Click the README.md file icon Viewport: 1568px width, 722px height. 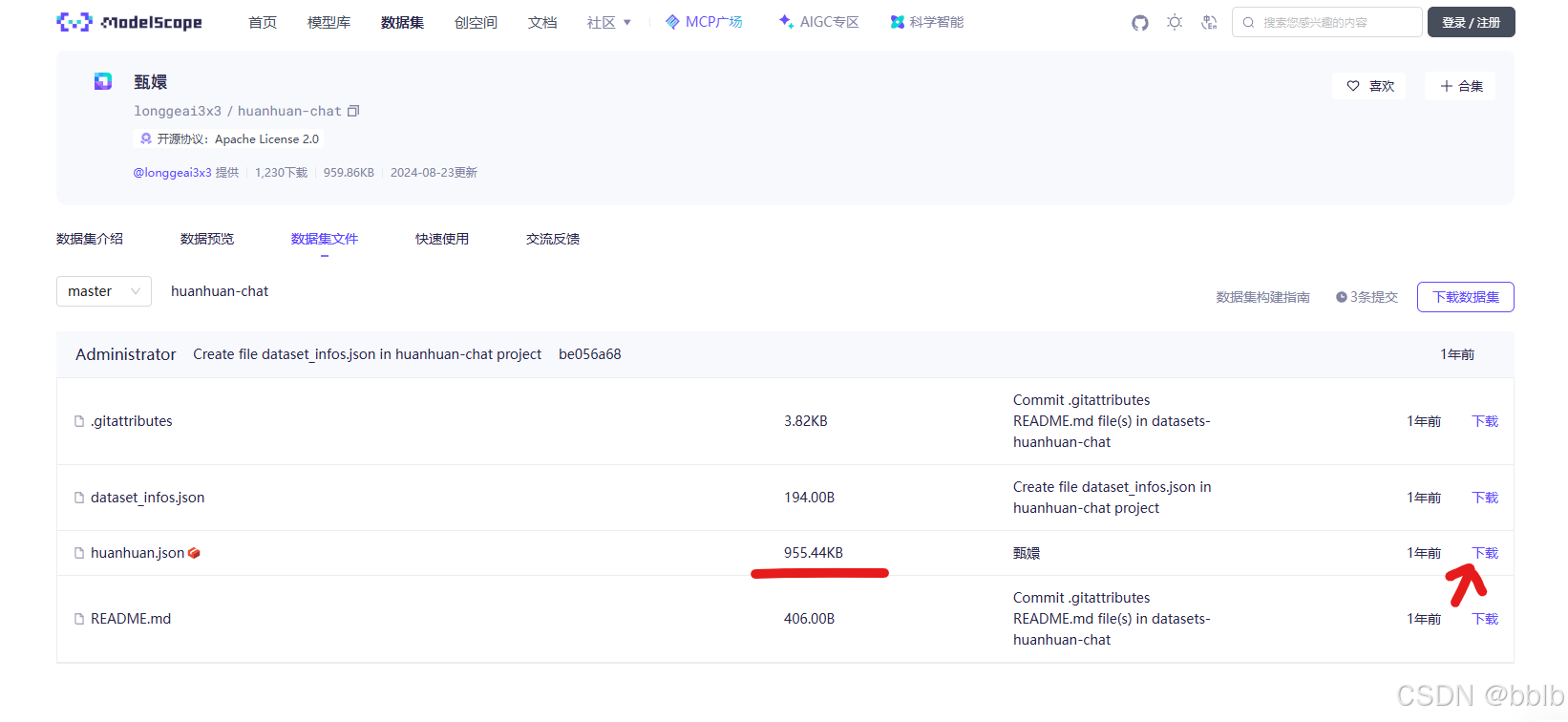pyautogui.click(x=79, y=619)
